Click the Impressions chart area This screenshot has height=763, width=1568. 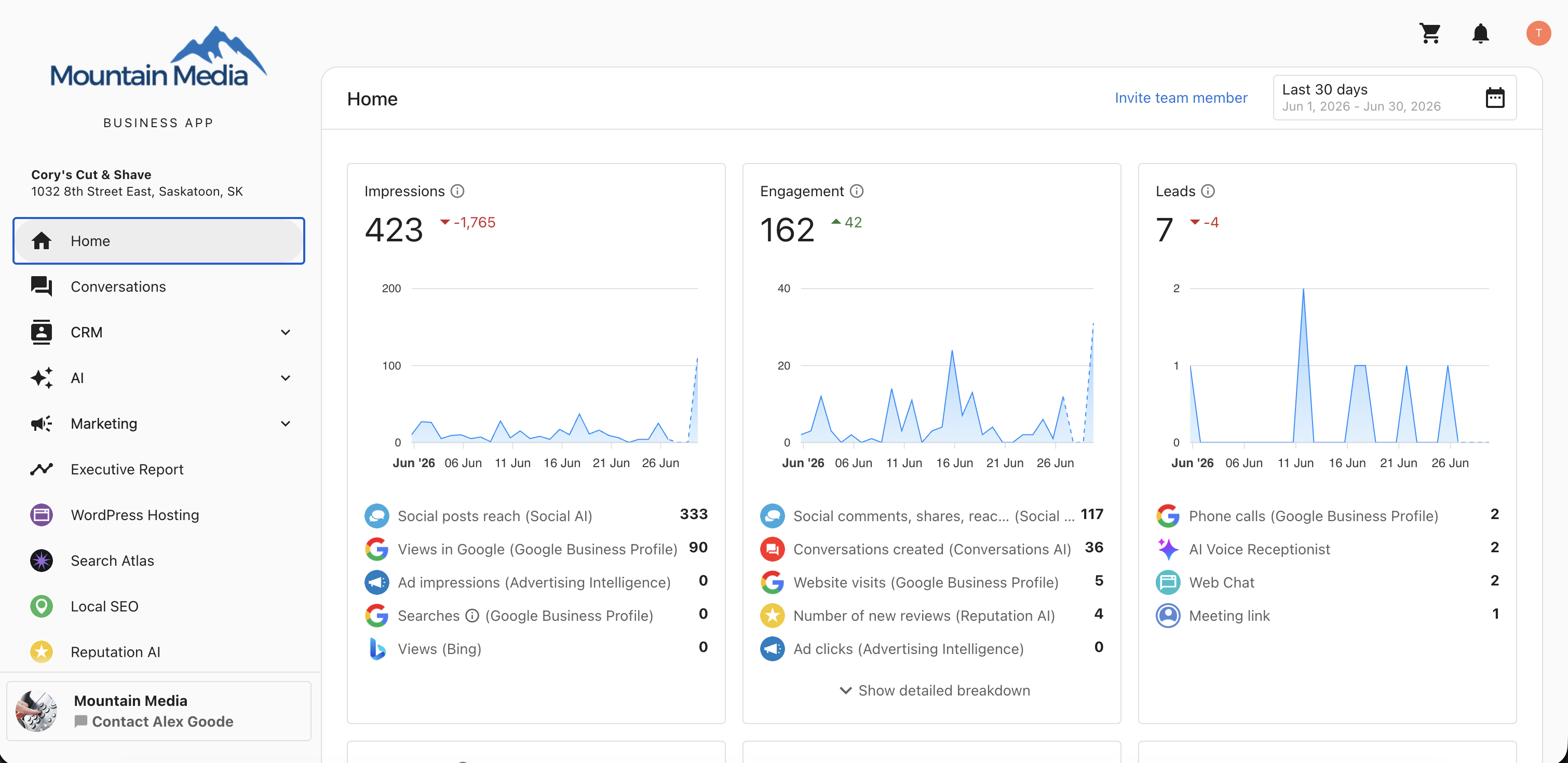coord(554,365)
